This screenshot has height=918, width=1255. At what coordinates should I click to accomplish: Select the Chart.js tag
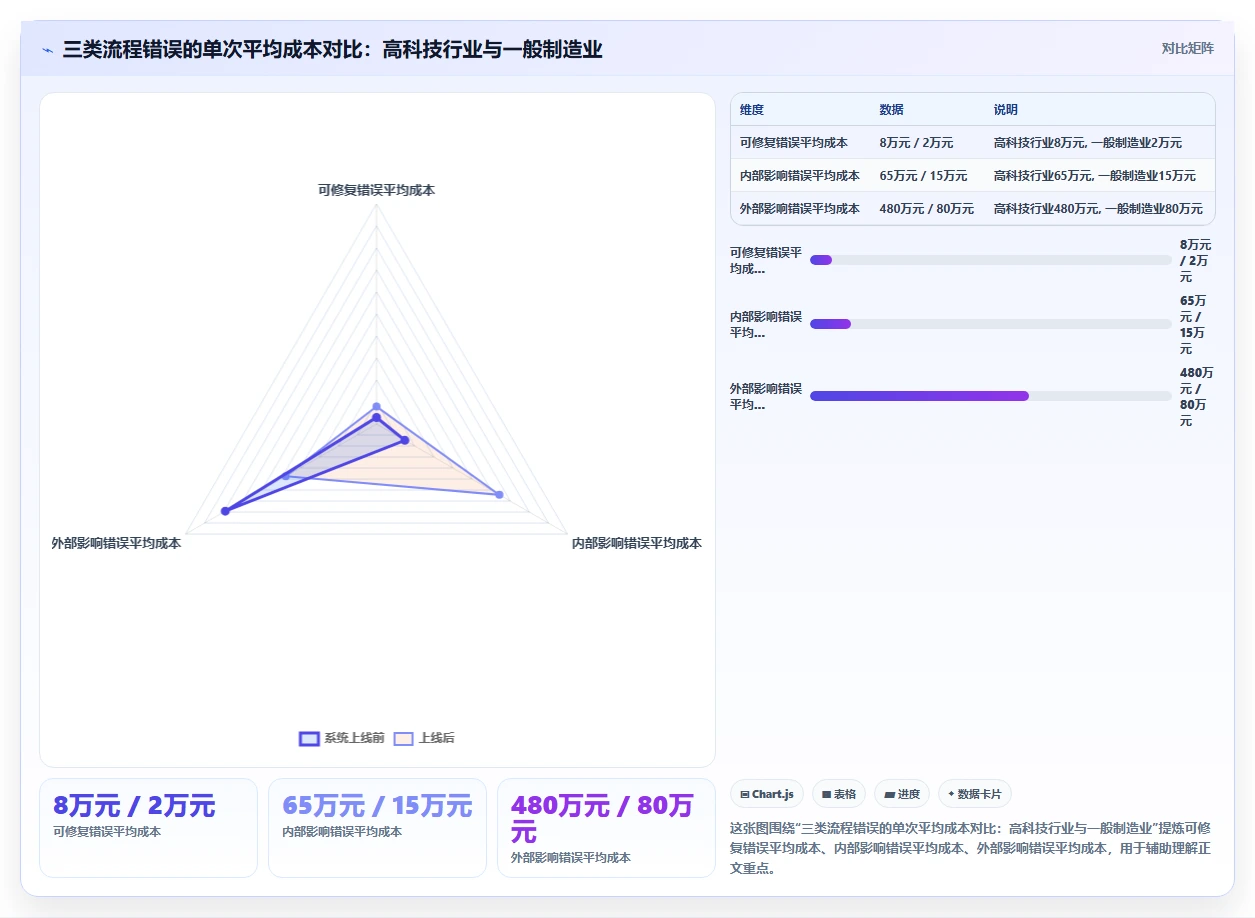(x=767, y=794)
